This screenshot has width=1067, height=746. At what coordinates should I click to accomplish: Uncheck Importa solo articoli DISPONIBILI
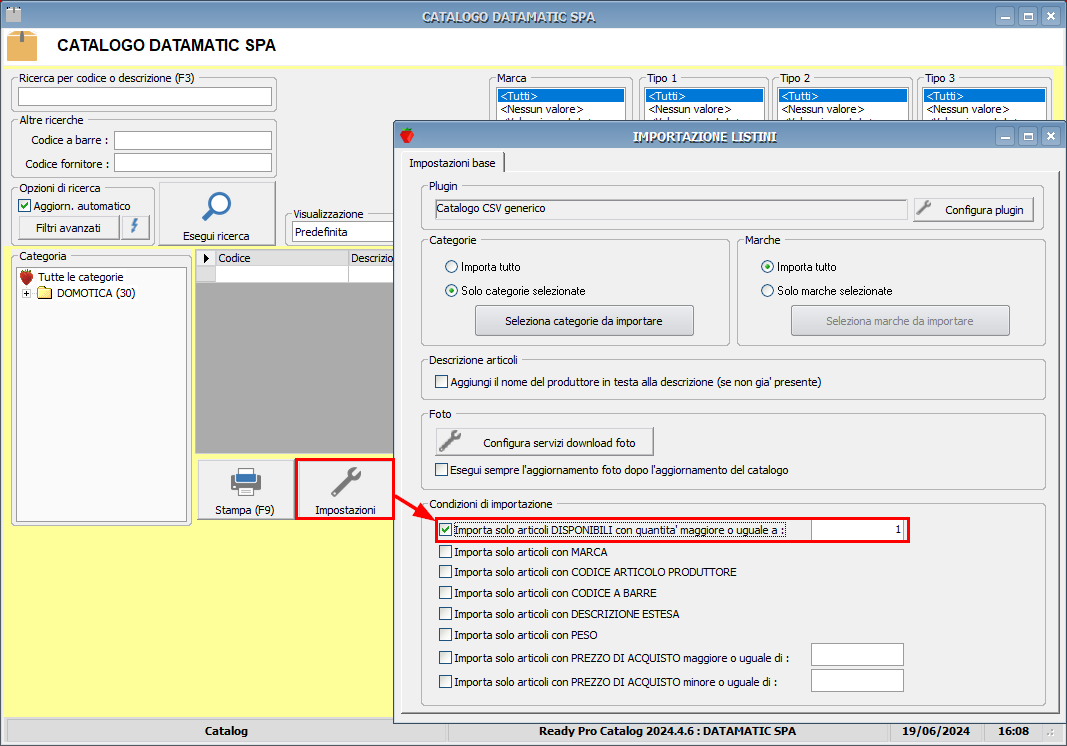[445, 530]
